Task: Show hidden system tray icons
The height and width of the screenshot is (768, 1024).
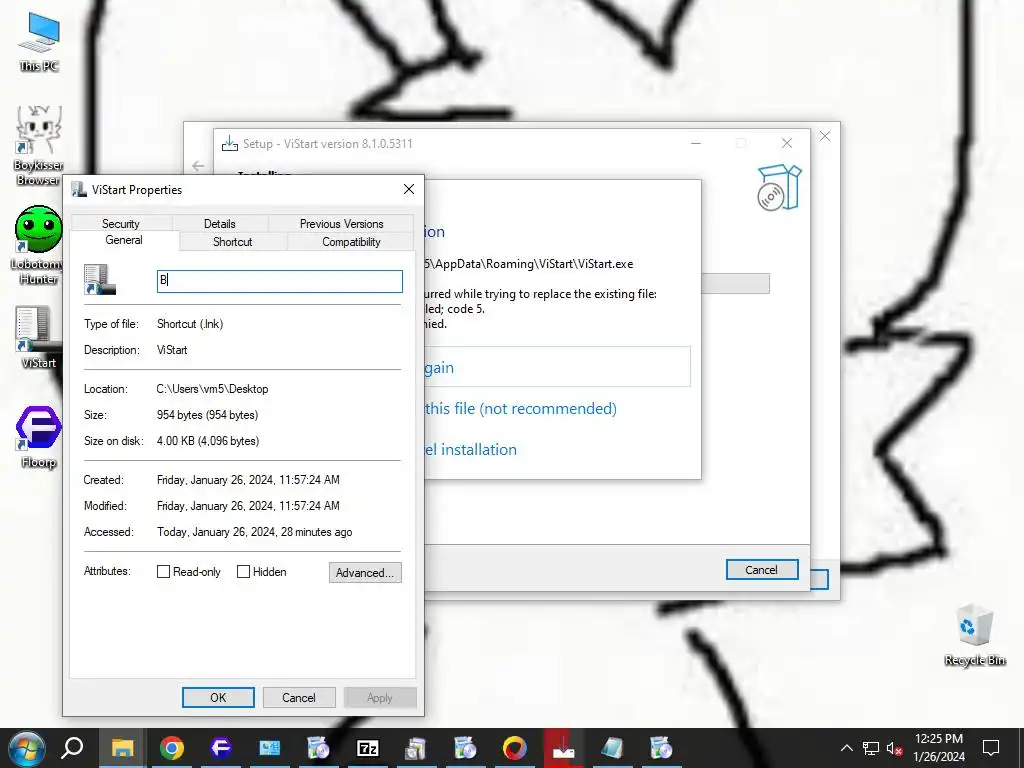Action: 846,748
